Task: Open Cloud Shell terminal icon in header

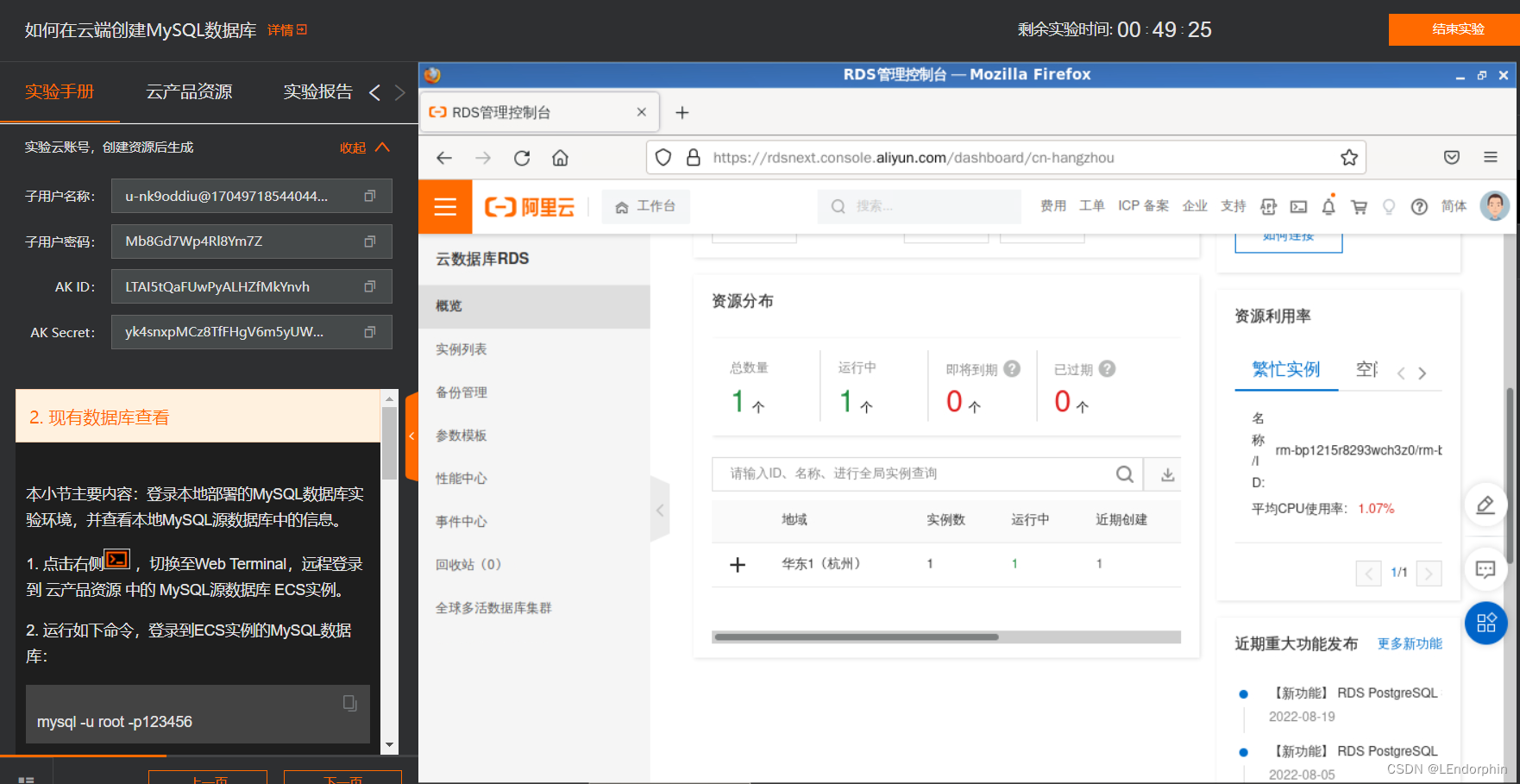Action: click(1298, 207)
